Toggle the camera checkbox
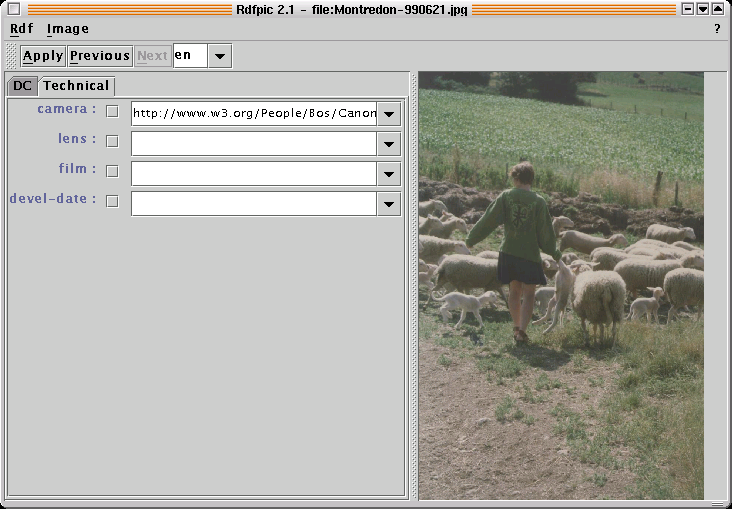Viewport: 732px width, 509px height. tap(112, 111)
